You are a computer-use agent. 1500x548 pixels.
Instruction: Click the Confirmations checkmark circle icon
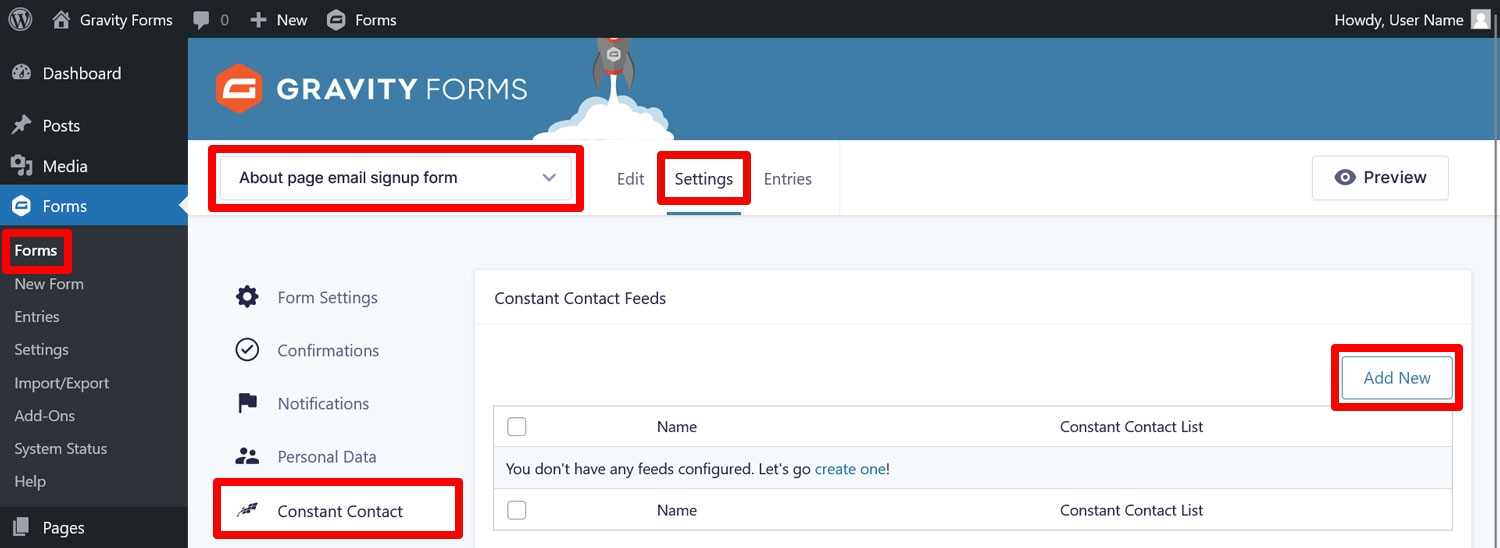click(x=247, y=350)
